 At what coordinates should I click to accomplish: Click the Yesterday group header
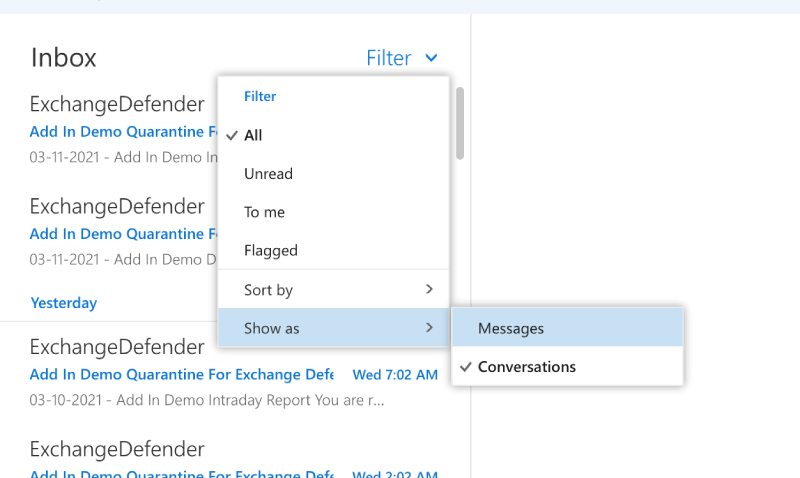pyautogui.click(x=63, y=303)
